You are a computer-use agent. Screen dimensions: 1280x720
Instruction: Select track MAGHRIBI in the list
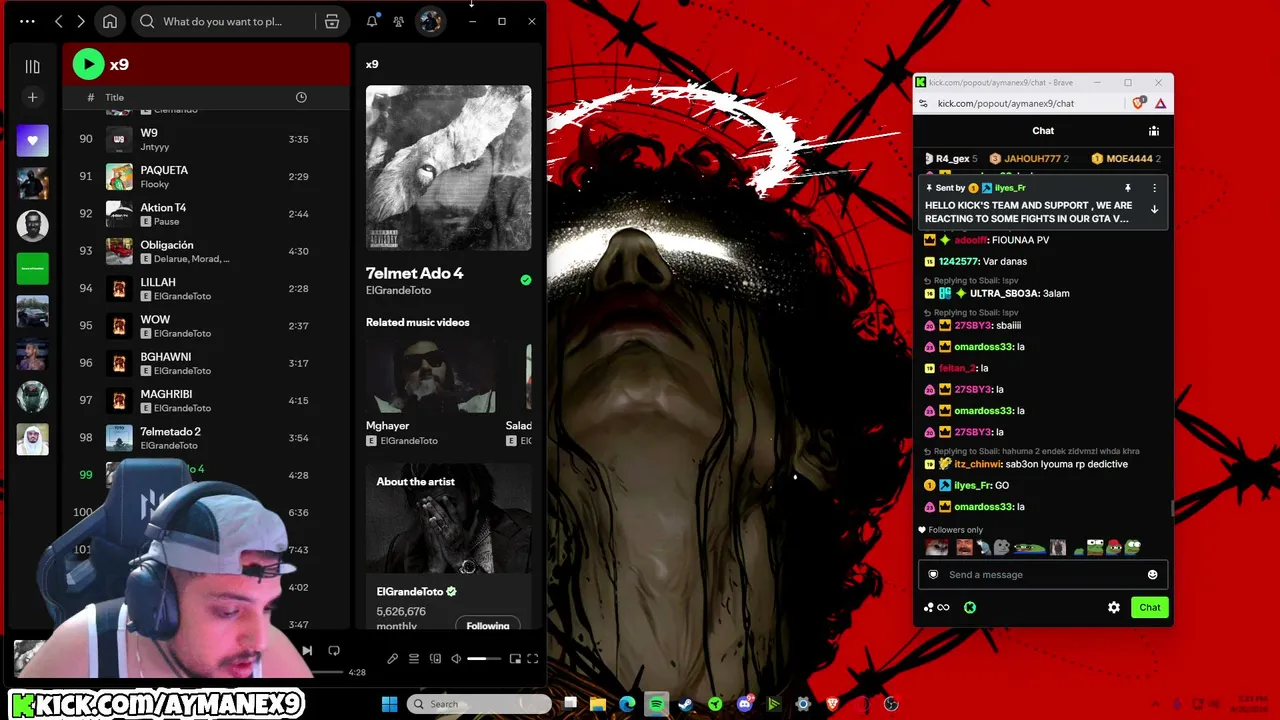click(206, 401)
